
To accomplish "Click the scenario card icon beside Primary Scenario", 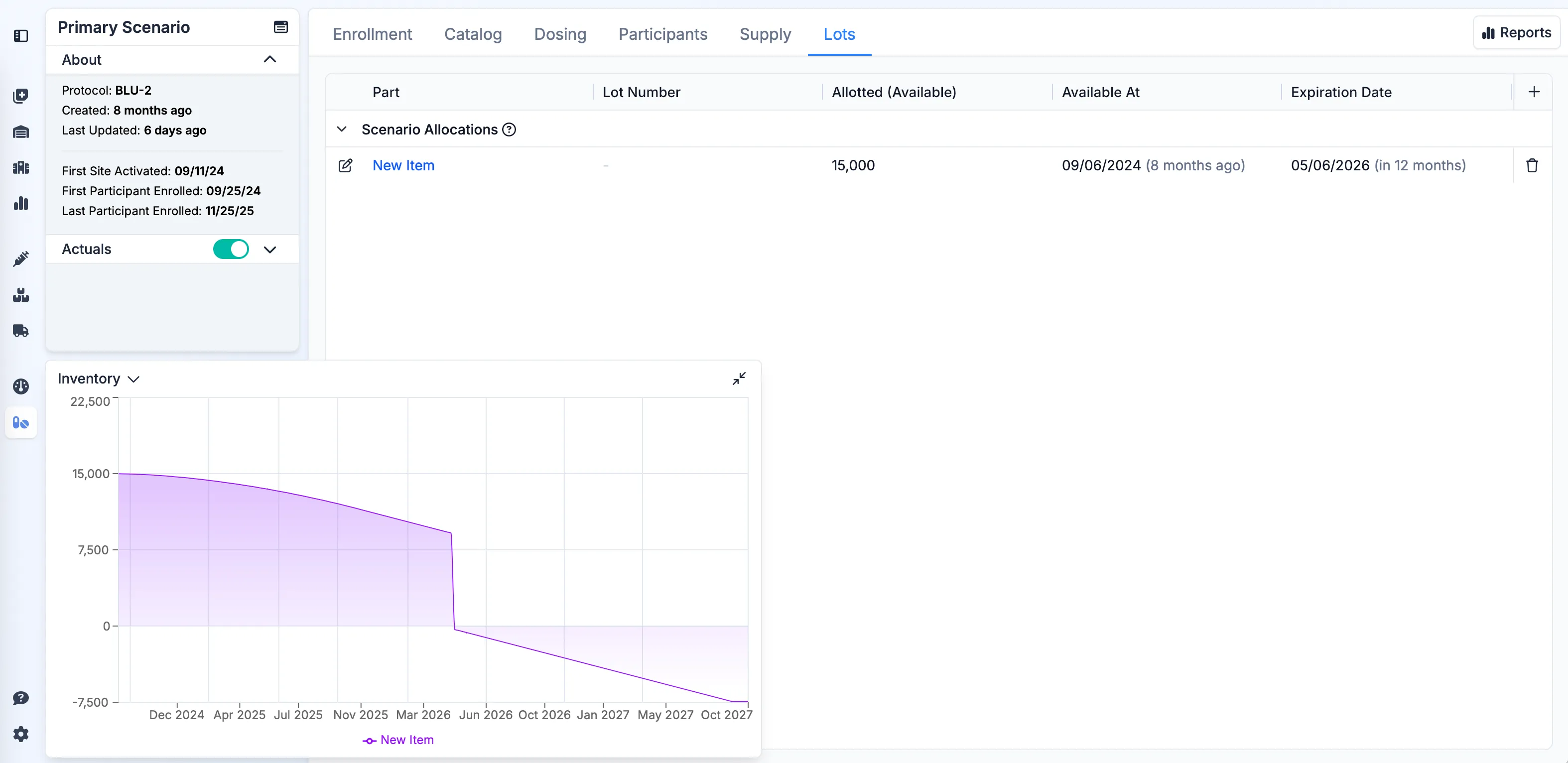I will coord(280,27).
